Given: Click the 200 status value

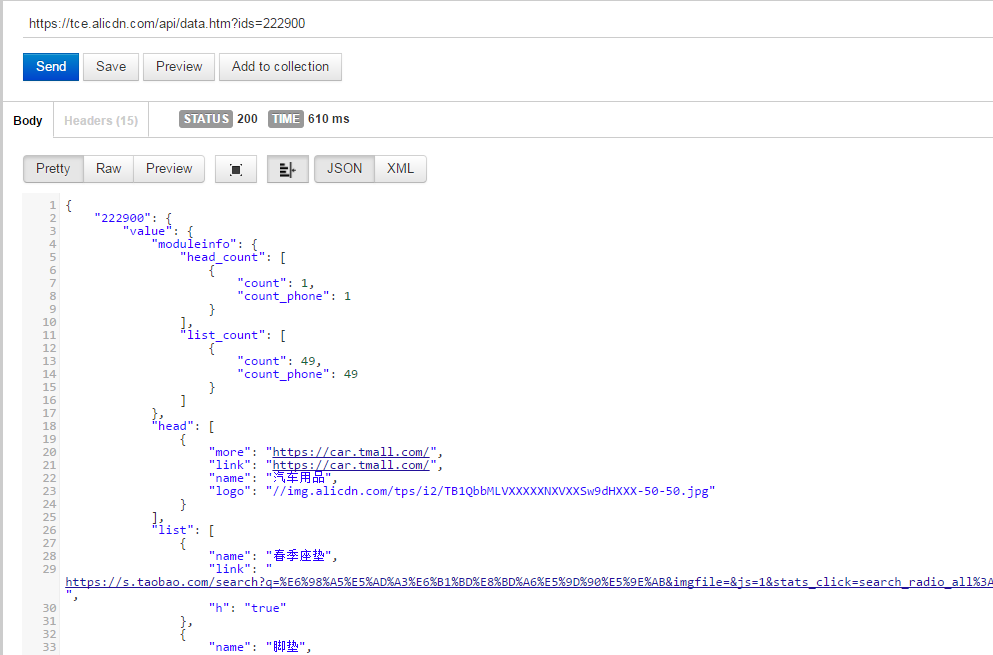Looking at the screenshot, I should pos(247,119).
